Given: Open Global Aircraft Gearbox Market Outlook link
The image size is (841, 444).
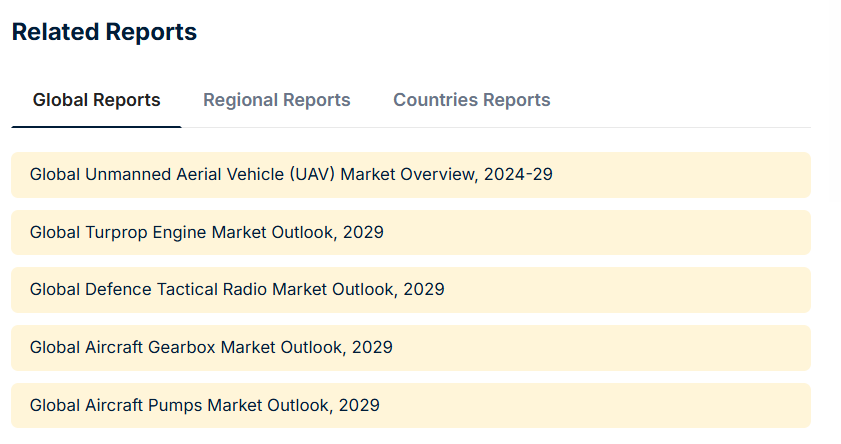Looking at the screenshot, I should (x=210, y=347).
